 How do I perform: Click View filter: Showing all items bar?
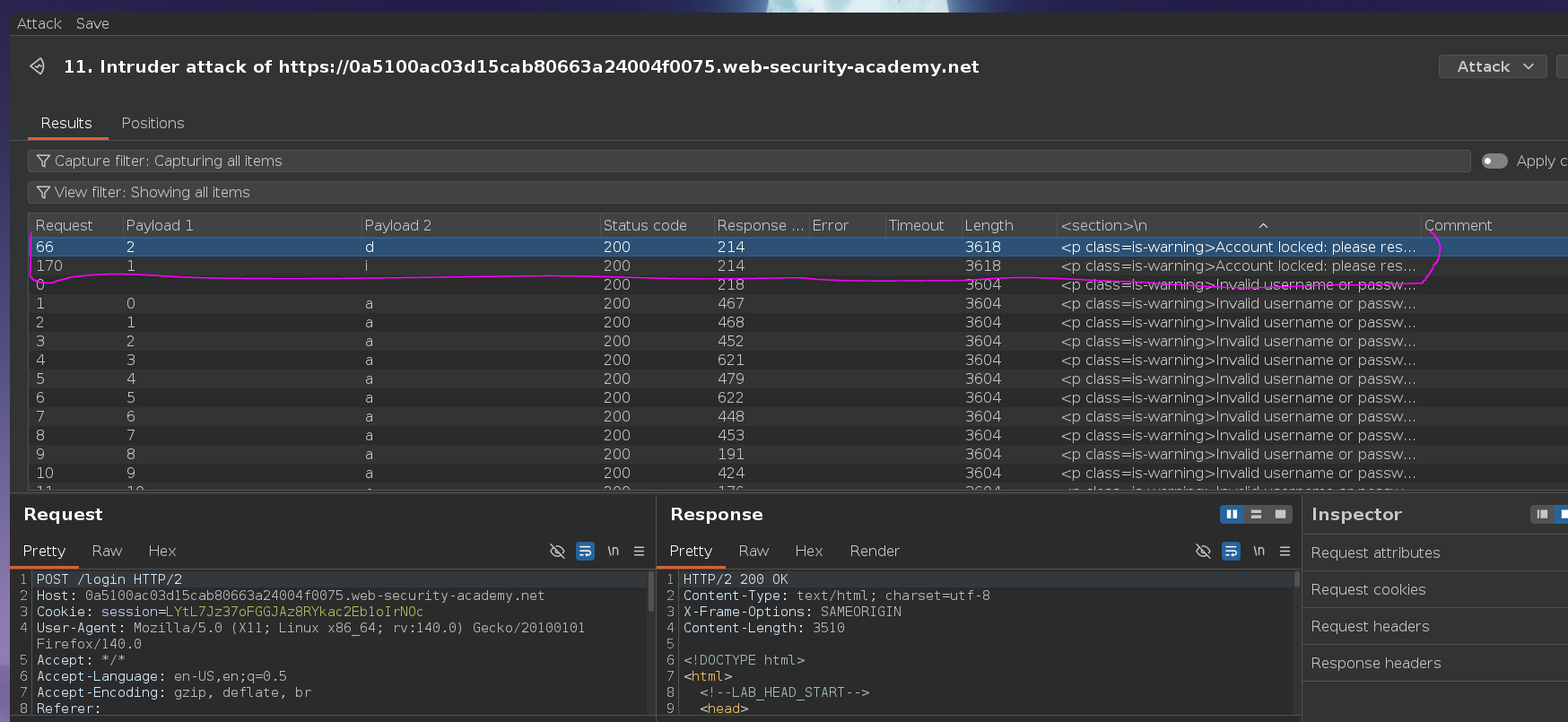point(797,192)
